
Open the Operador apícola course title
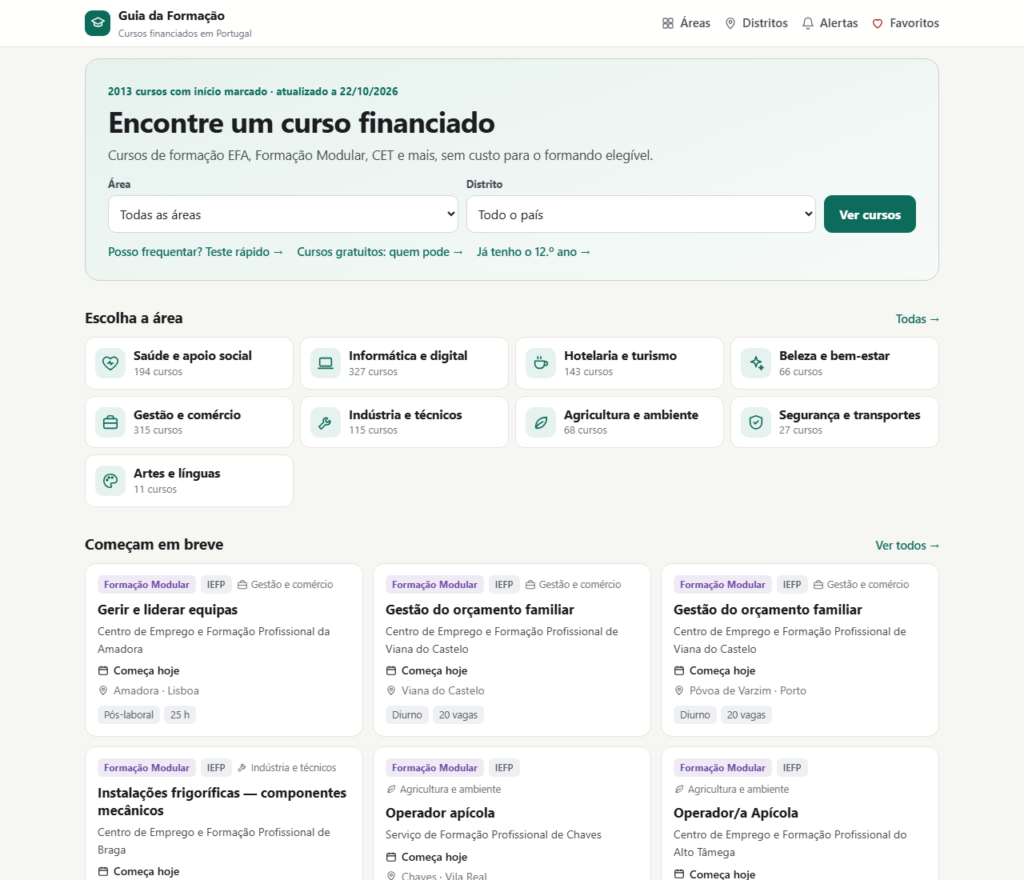(440, 813)
